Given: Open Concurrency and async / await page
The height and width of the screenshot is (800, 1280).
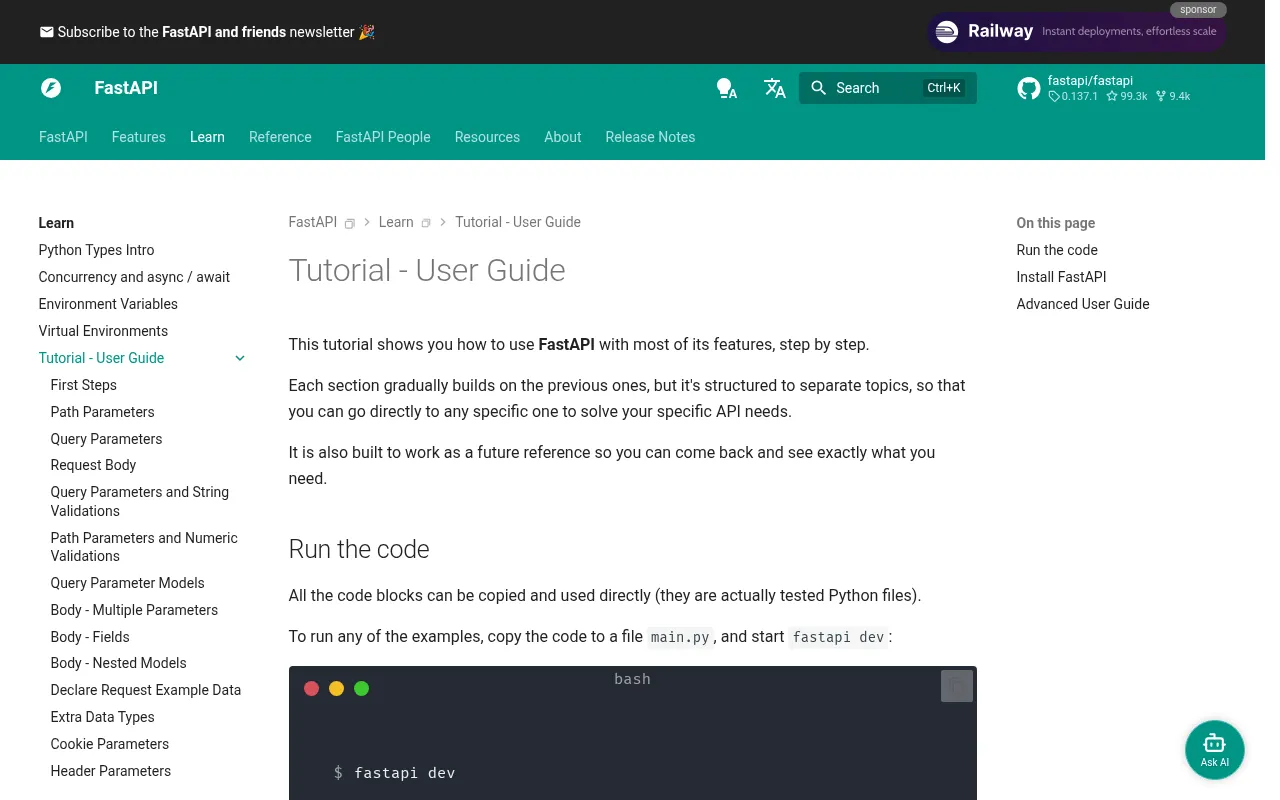Looking at the screenshot, I should 134,277.
